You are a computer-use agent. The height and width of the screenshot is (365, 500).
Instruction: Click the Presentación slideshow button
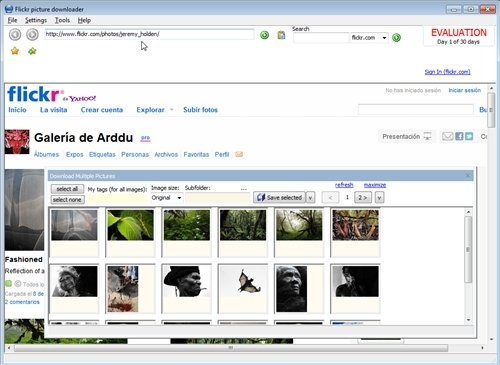(x=406, y=136)
